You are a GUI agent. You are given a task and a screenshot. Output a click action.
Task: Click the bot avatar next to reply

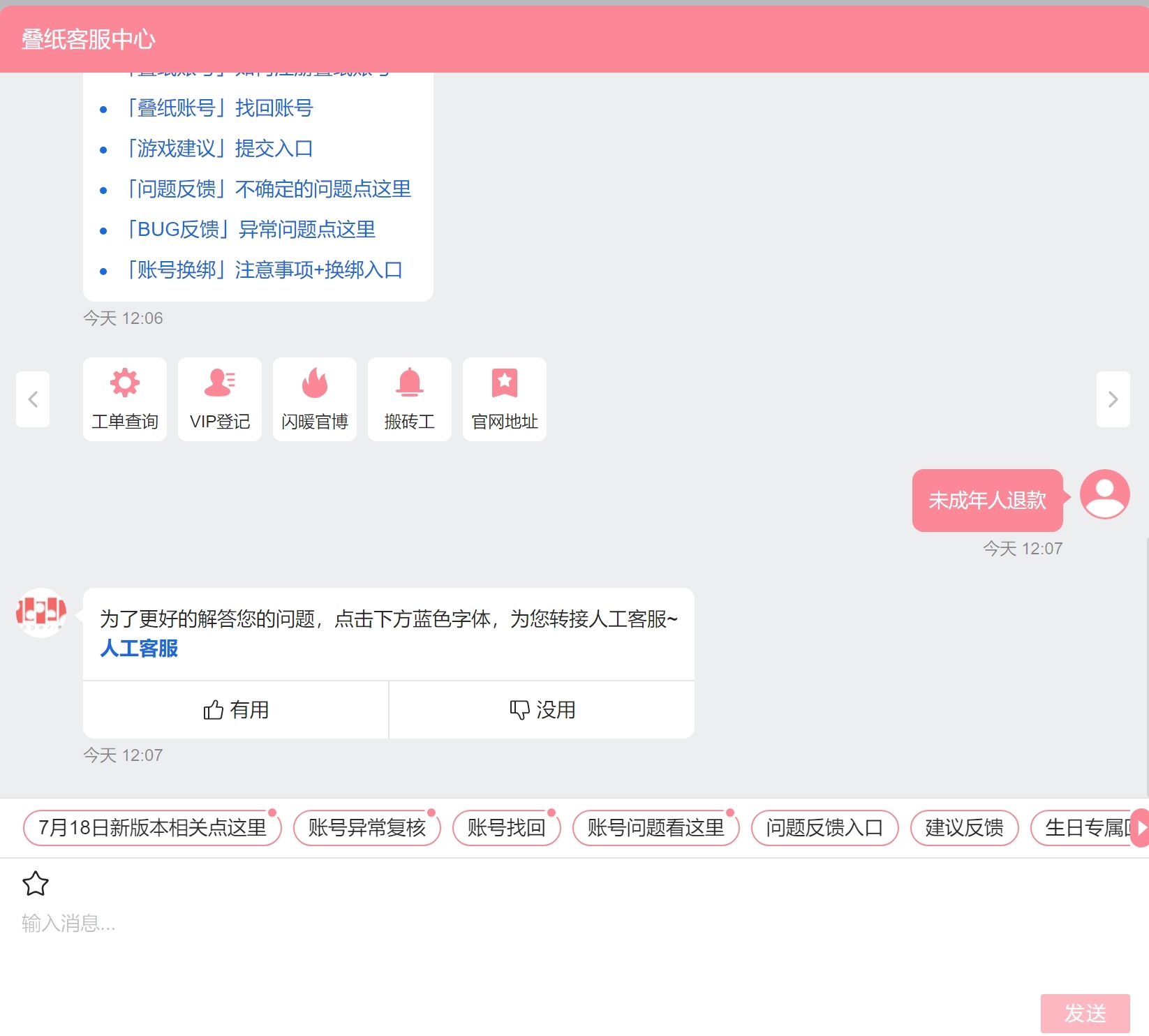(41, 613)
